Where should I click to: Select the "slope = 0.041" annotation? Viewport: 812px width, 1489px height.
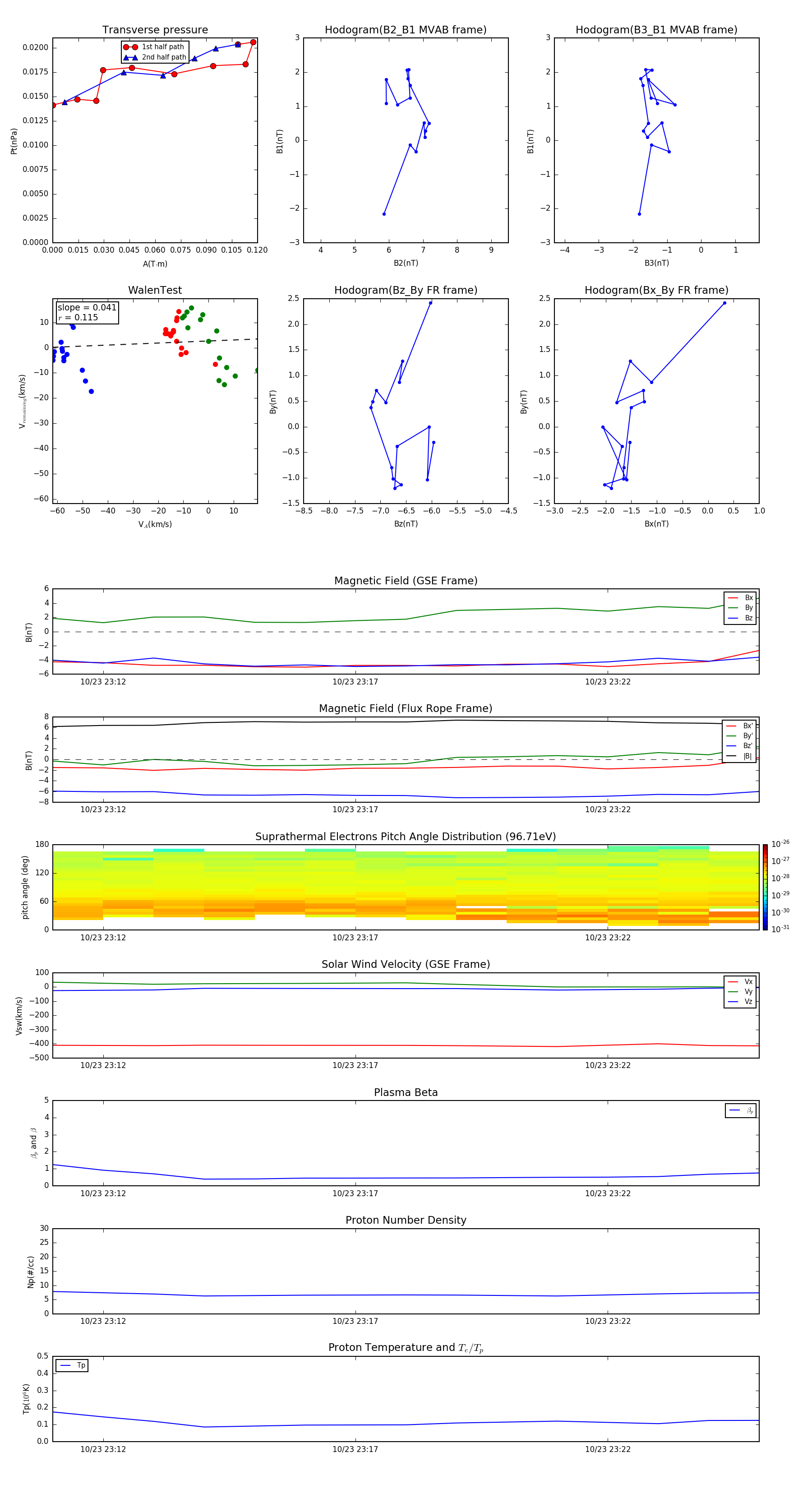click(87, 308)
